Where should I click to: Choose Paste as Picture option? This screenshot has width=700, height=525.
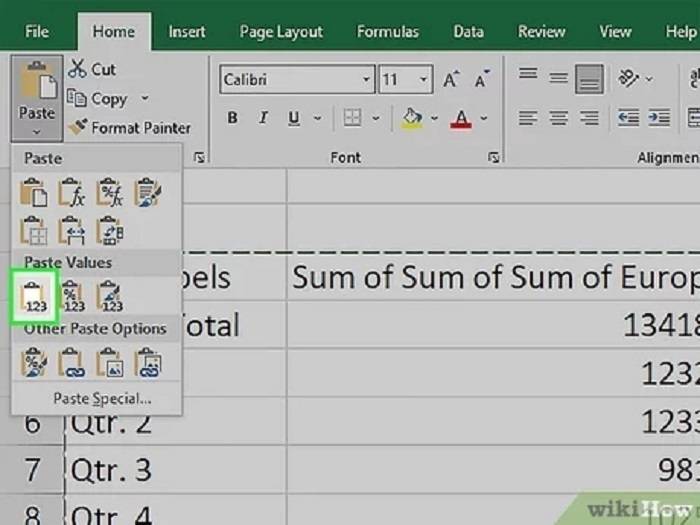point(110,362)
